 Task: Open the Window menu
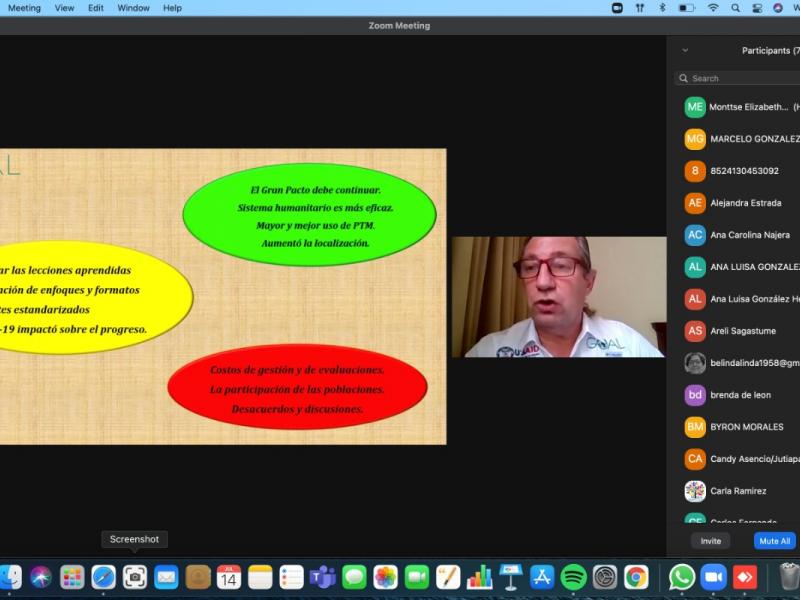[x=133, y=8]
